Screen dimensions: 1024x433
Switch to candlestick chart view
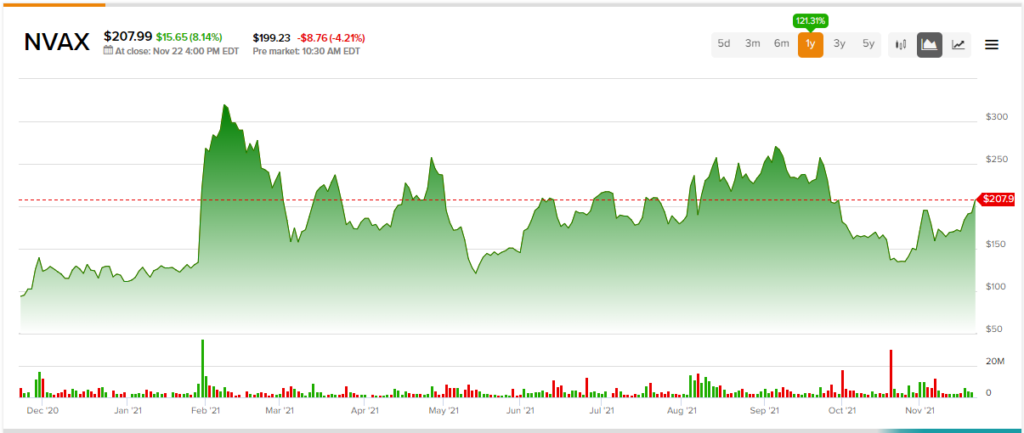(x=900, y=45)
